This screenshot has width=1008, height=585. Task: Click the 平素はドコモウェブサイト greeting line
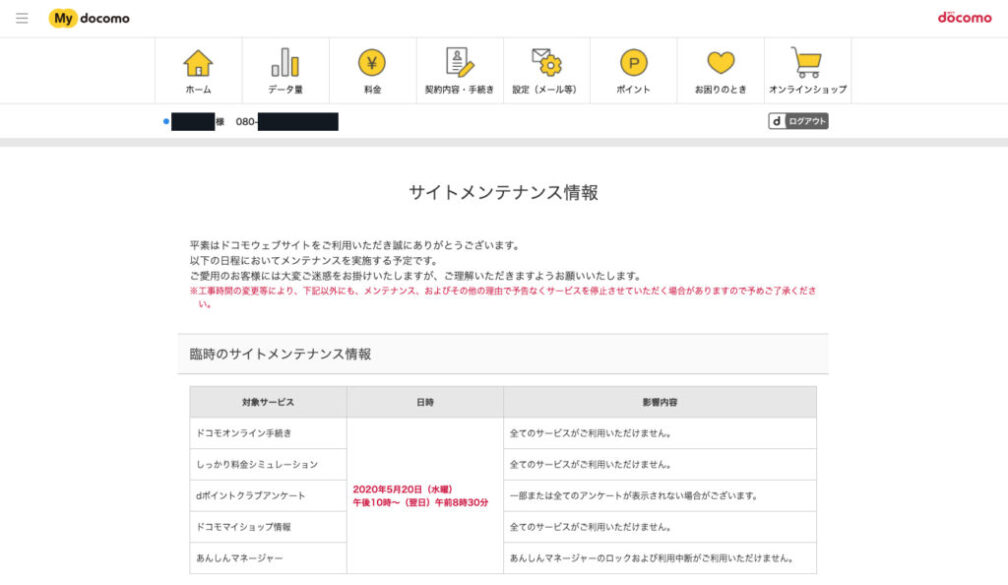[355, 245]
